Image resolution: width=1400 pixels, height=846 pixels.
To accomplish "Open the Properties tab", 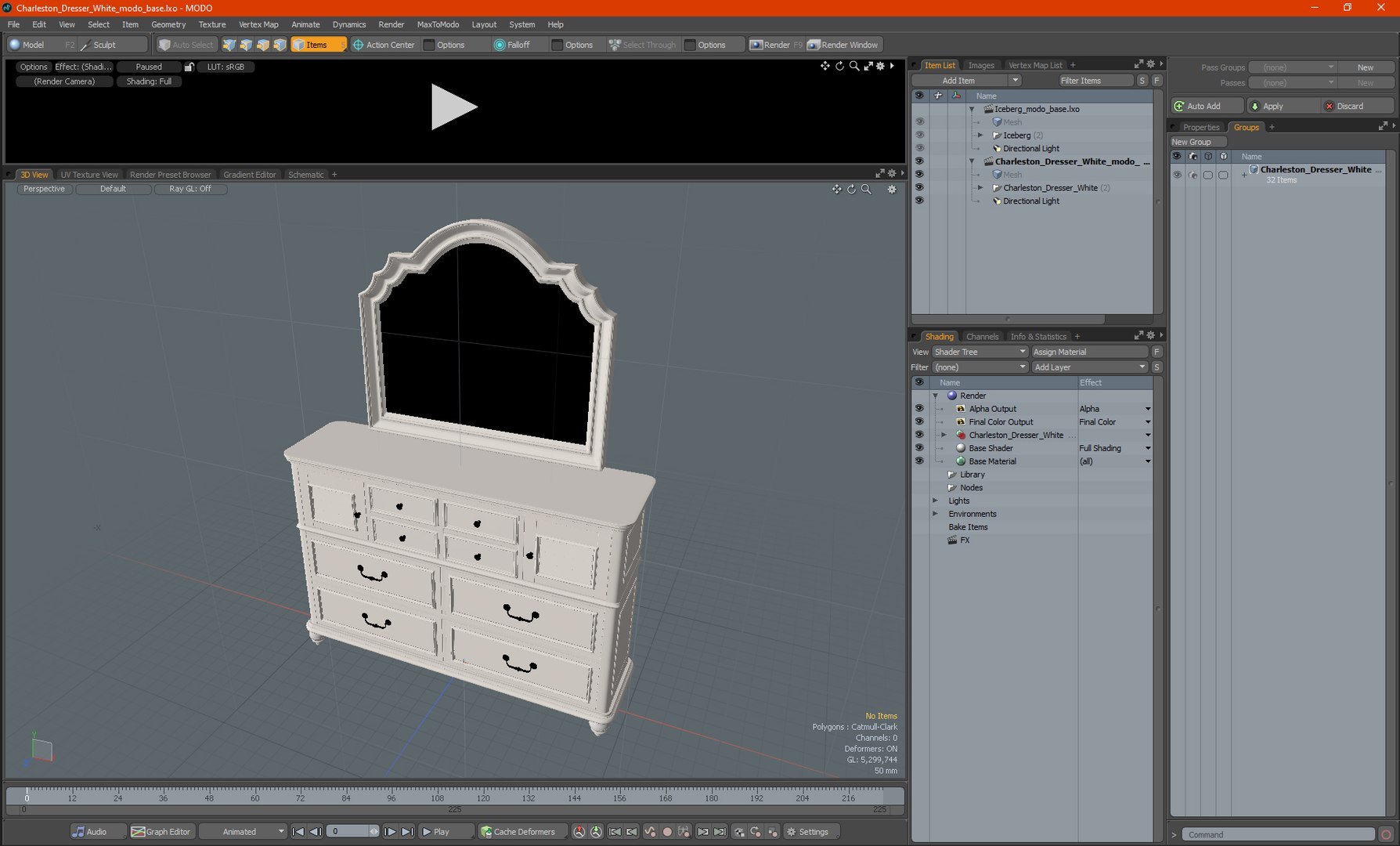I will point(1201,128).
